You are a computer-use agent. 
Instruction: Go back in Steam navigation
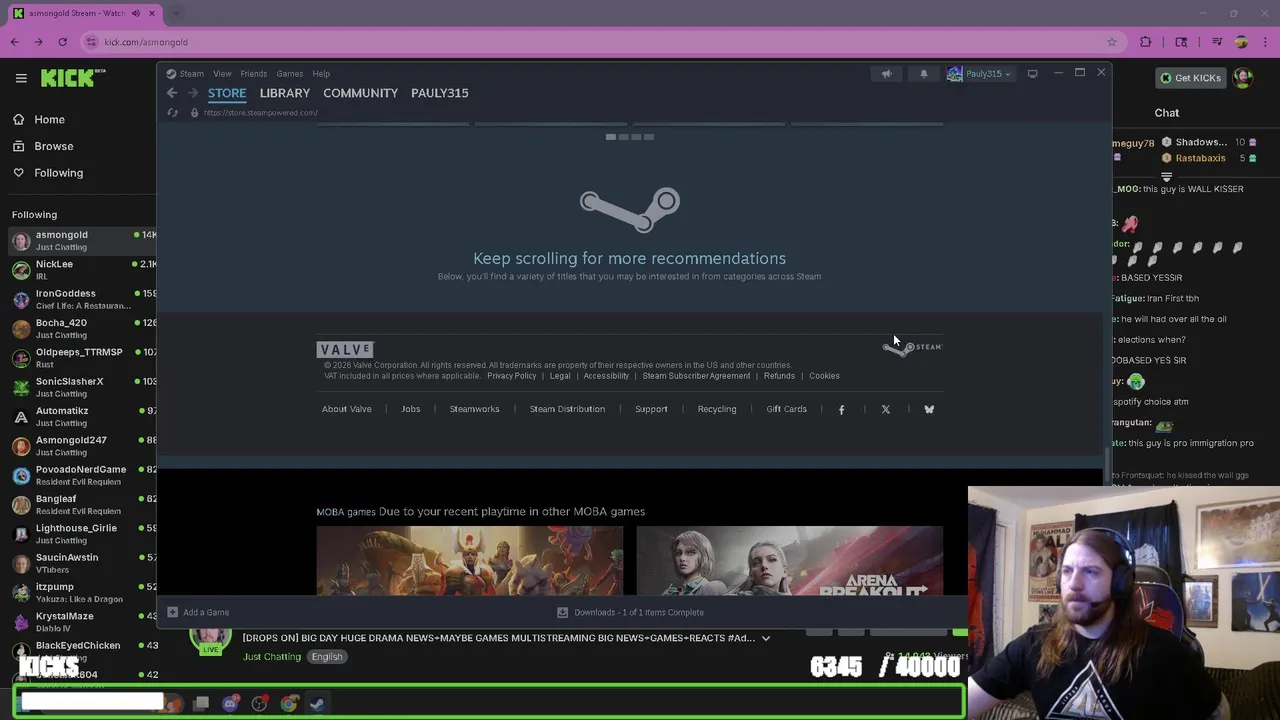tap(172, 93)
